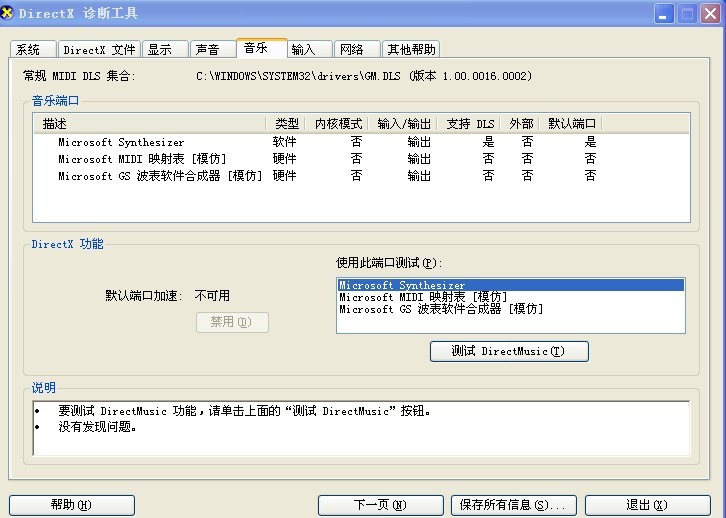The image size is (726, 518).
Task: Click 是 in 支持 DLS column for Microsoft Synthesizer
Action: [x=488, y=142]
